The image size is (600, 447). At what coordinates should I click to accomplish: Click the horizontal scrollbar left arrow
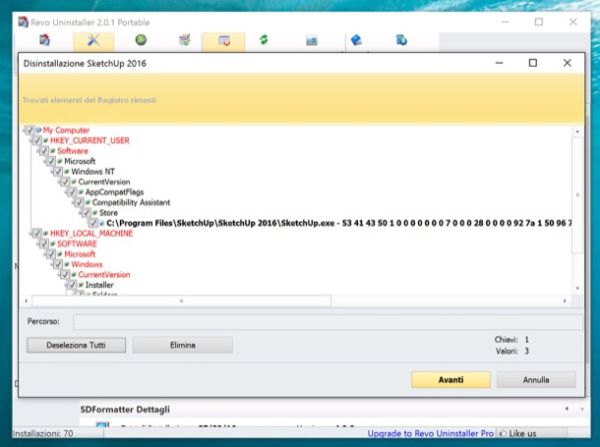pyautogui.click(x=26, y=301)
